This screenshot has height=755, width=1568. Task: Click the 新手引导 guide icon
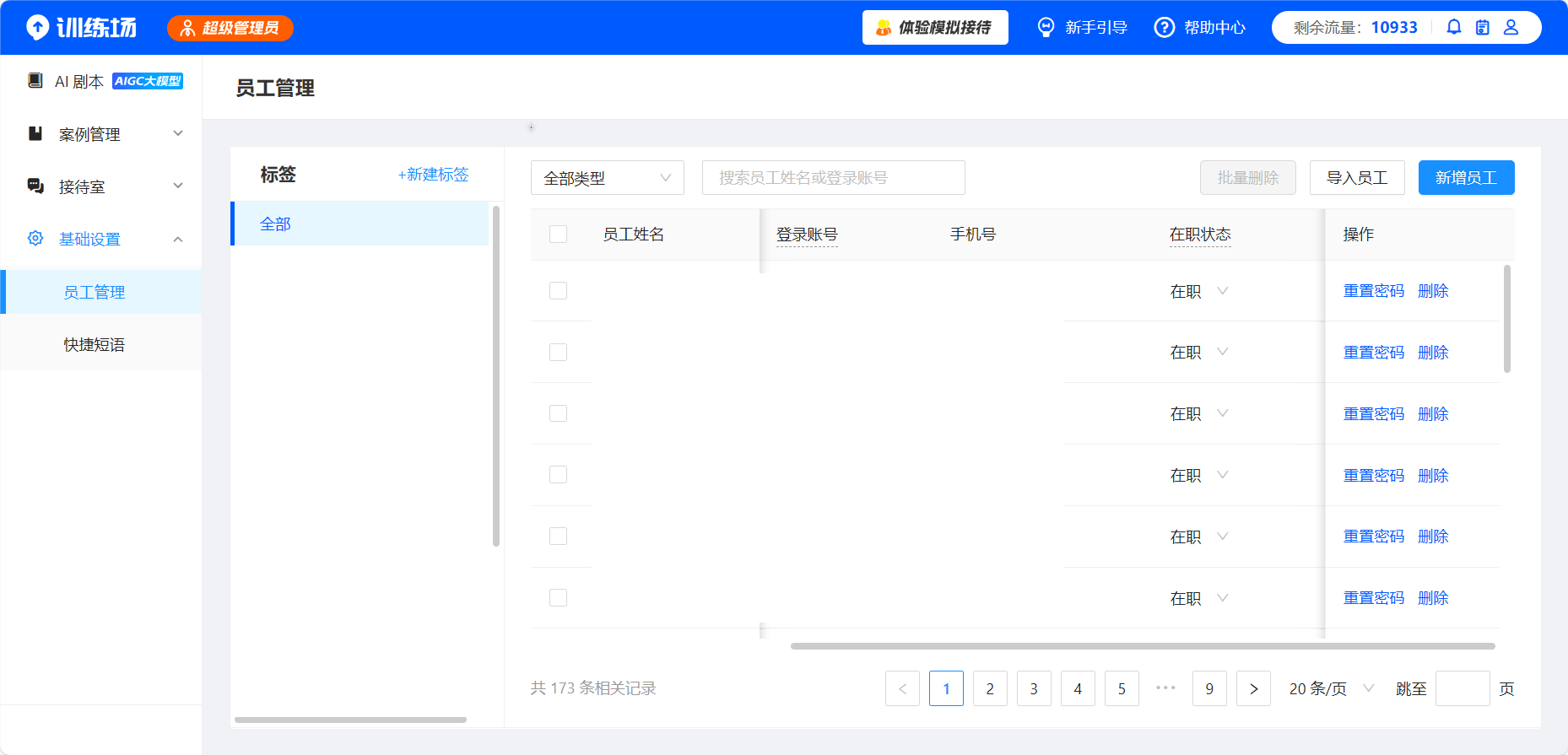pos(1046,28)
